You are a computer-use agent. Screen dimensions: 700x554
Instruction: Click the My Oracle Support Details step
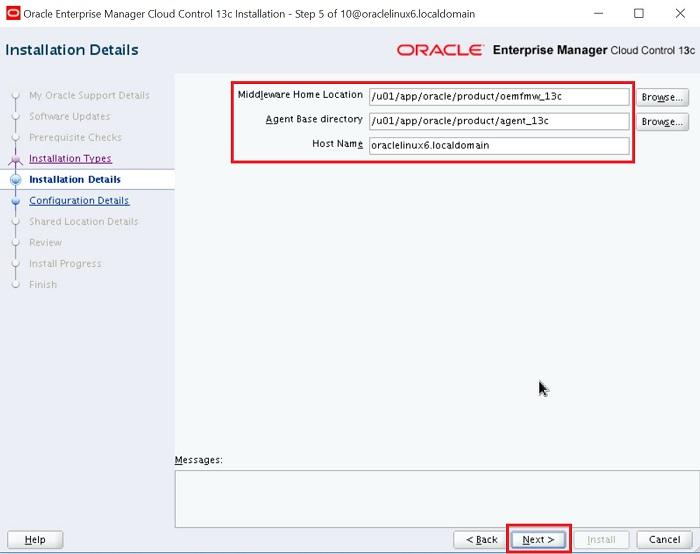click(x=89, y=95)
